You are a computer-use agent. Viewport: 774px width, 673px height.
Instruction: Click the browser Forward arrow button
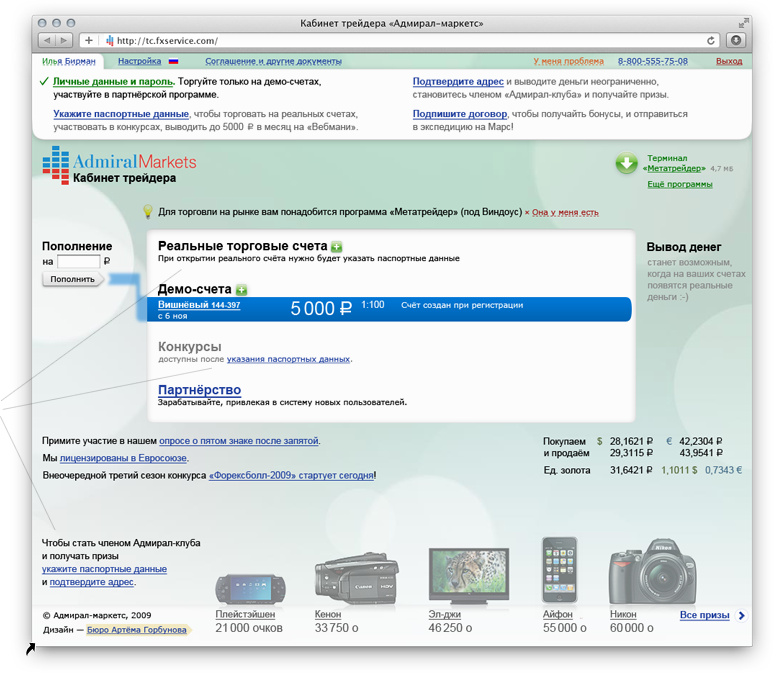[x=64, y=40]
